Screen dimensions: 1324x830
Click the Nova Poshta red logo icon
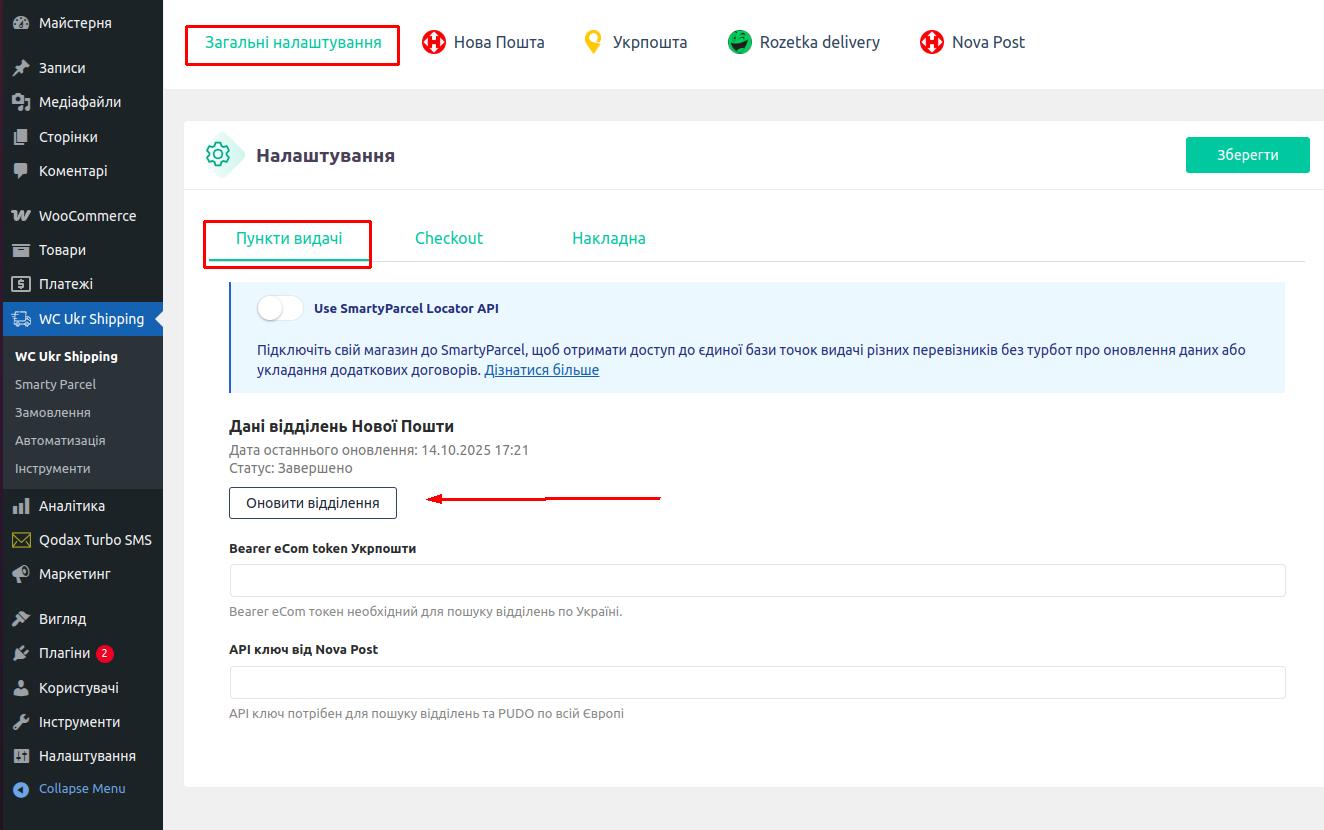tap(433, 42)
